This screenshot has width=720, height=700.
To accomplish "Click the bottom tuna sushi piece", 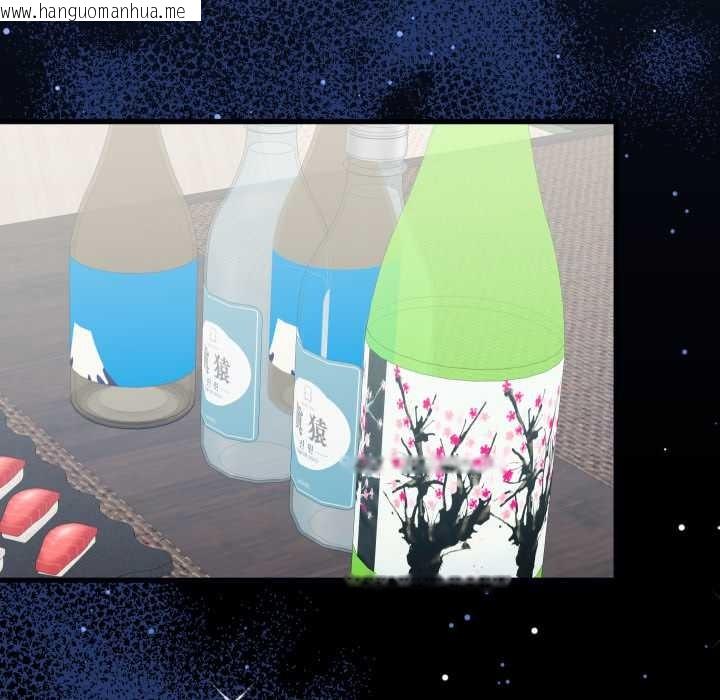I will [65, 547].
